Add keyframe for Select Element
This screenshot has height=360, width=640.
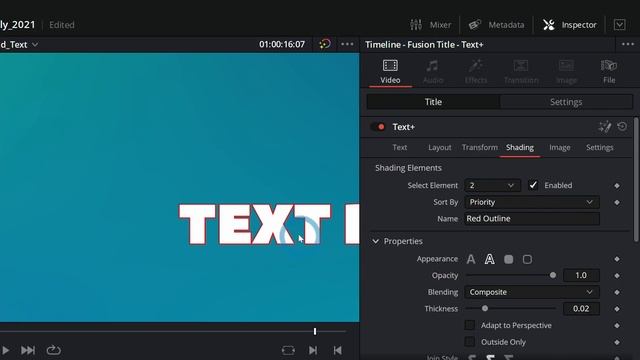(x=617, y=186)
